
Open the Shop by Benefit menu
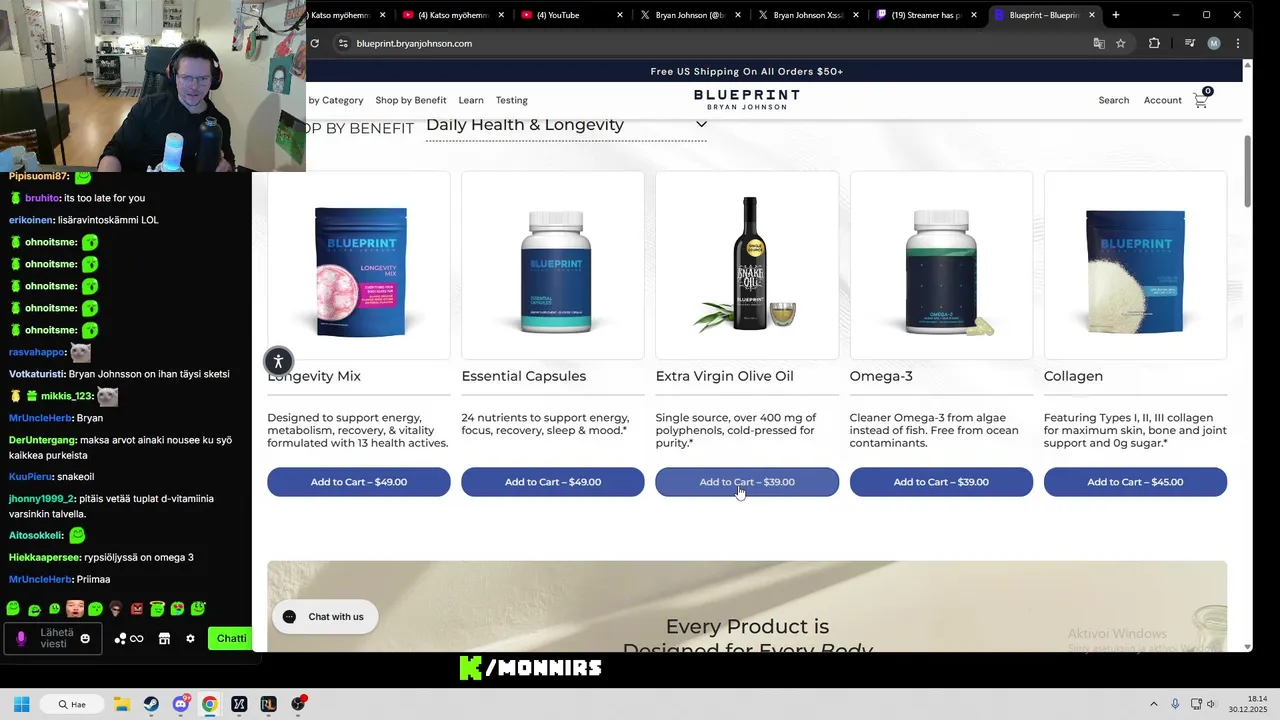click(411, 100)
